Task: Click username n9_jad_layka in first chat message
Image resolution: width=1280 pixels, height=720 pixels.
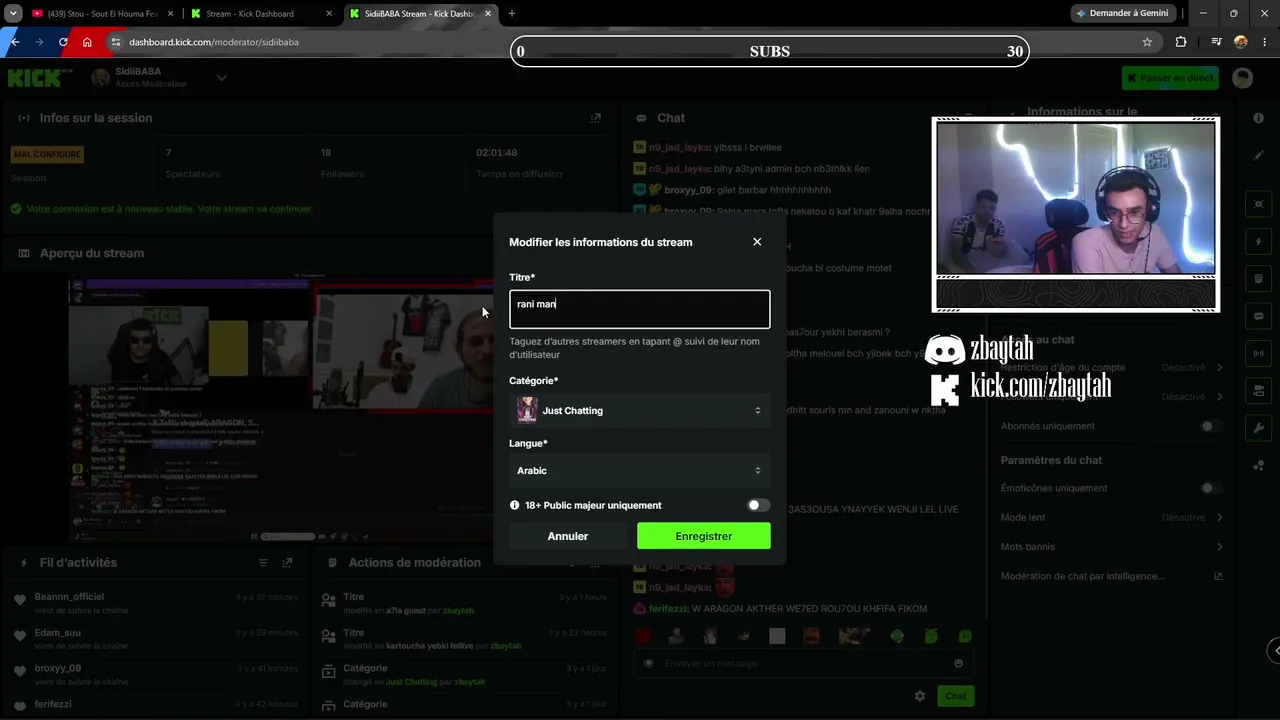Action: (x=679, y=147)
